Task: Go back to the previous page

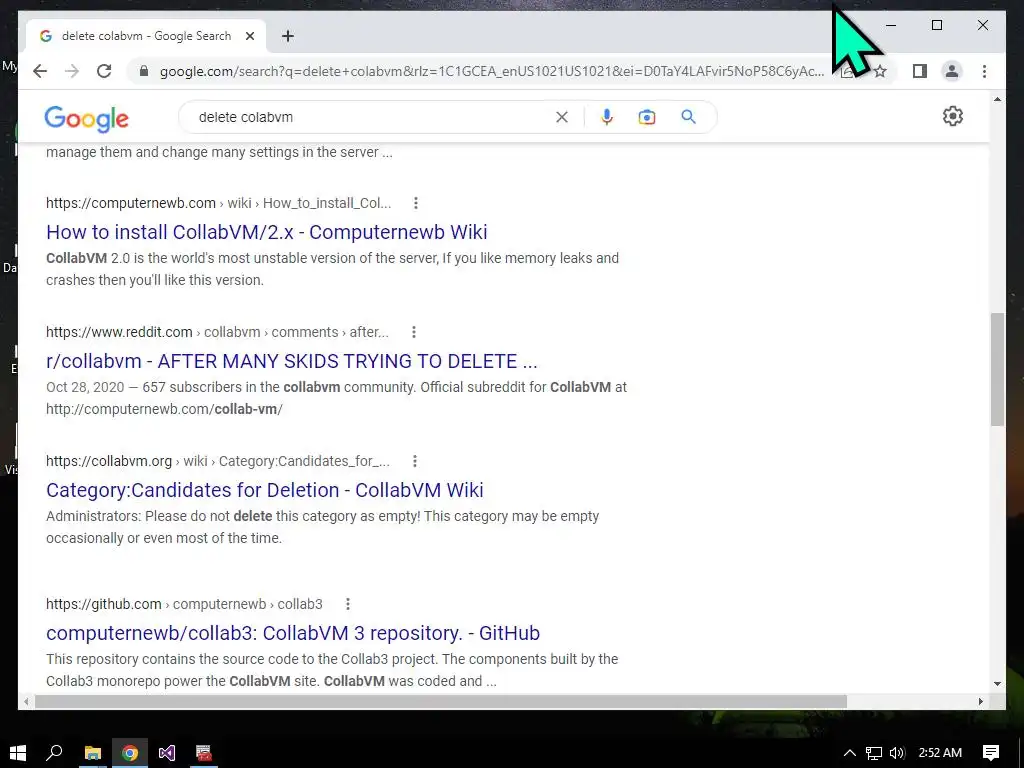Action: [40, 71]
